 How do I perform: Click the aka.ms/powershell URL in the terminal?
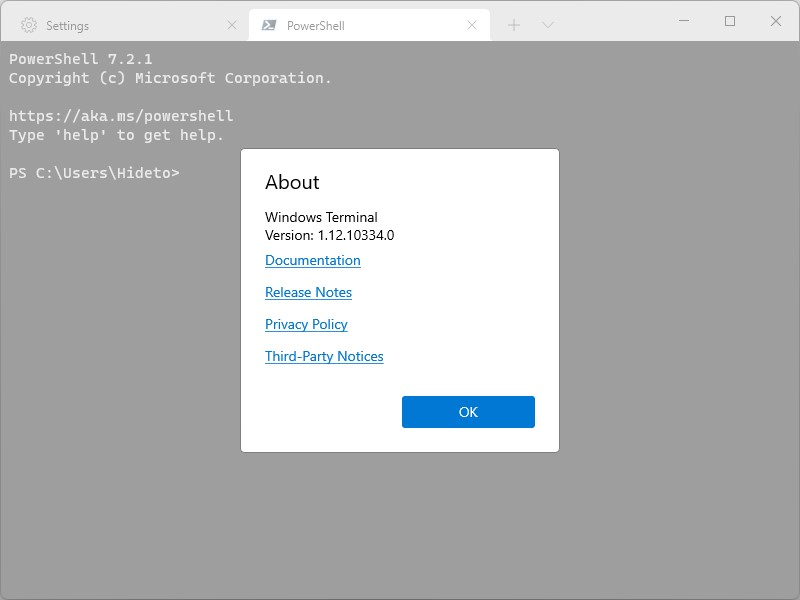(x=120, y=115)
